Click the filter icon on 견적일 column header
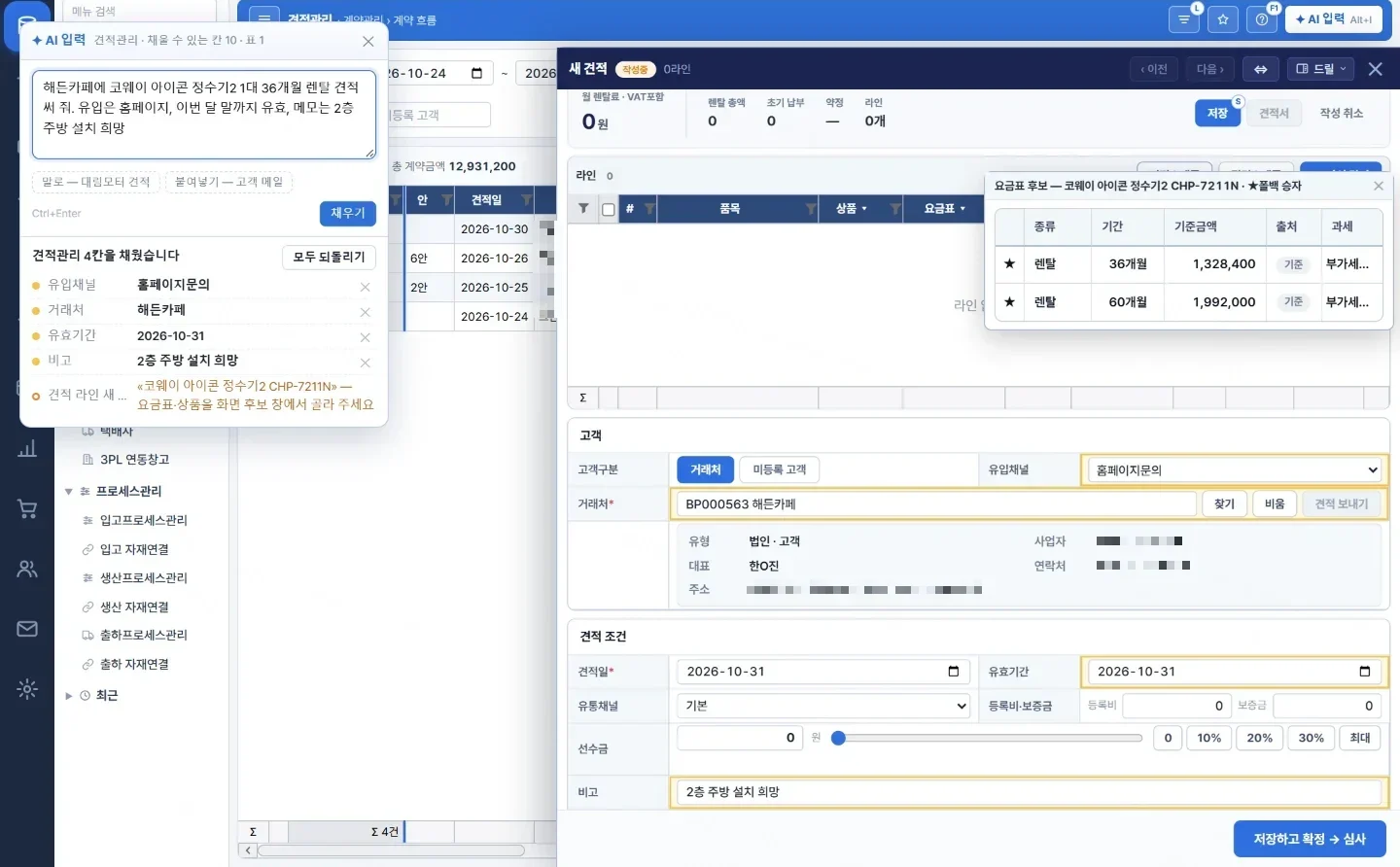 point(526,200)
